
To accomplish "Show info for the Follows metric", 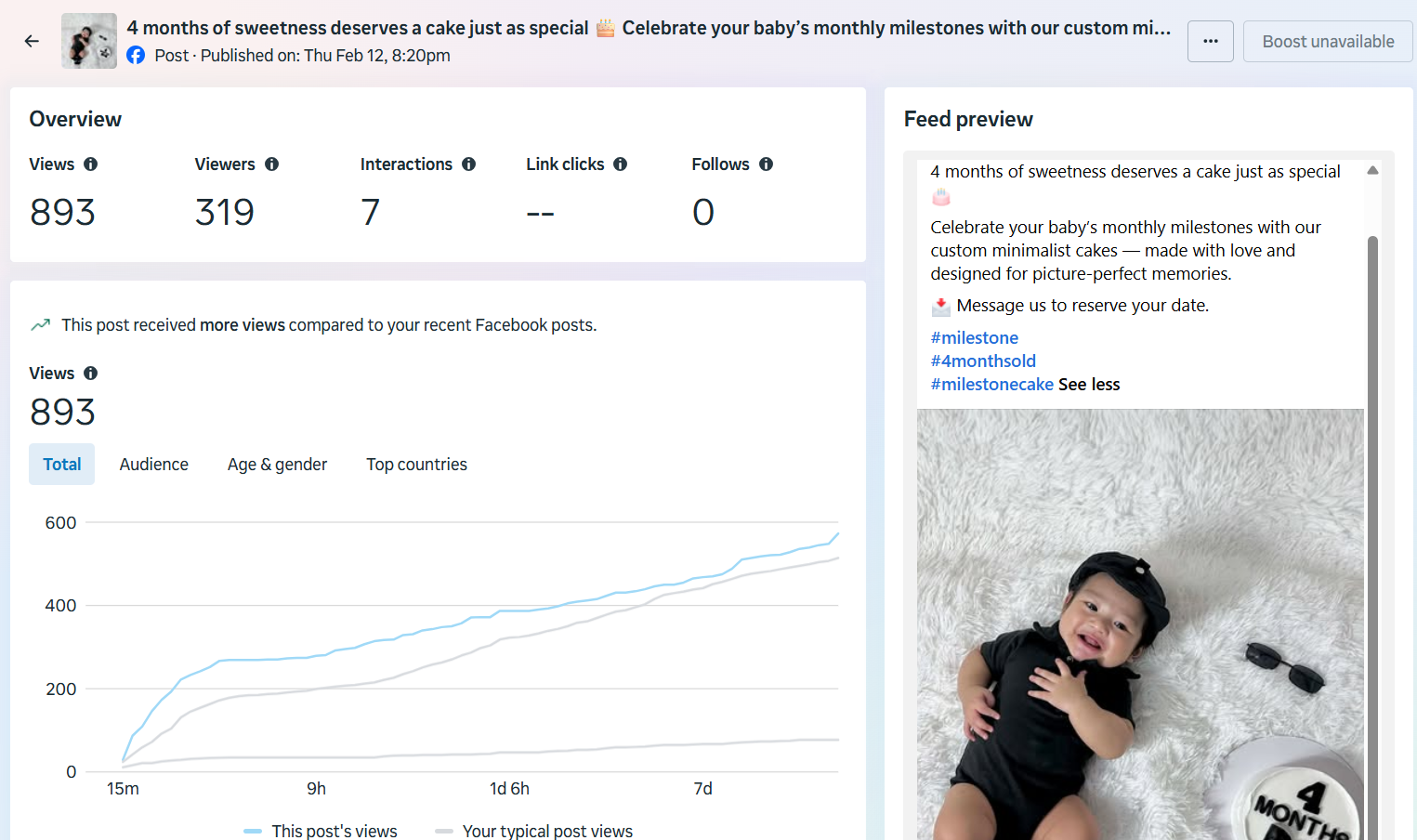I will [766, 164].
